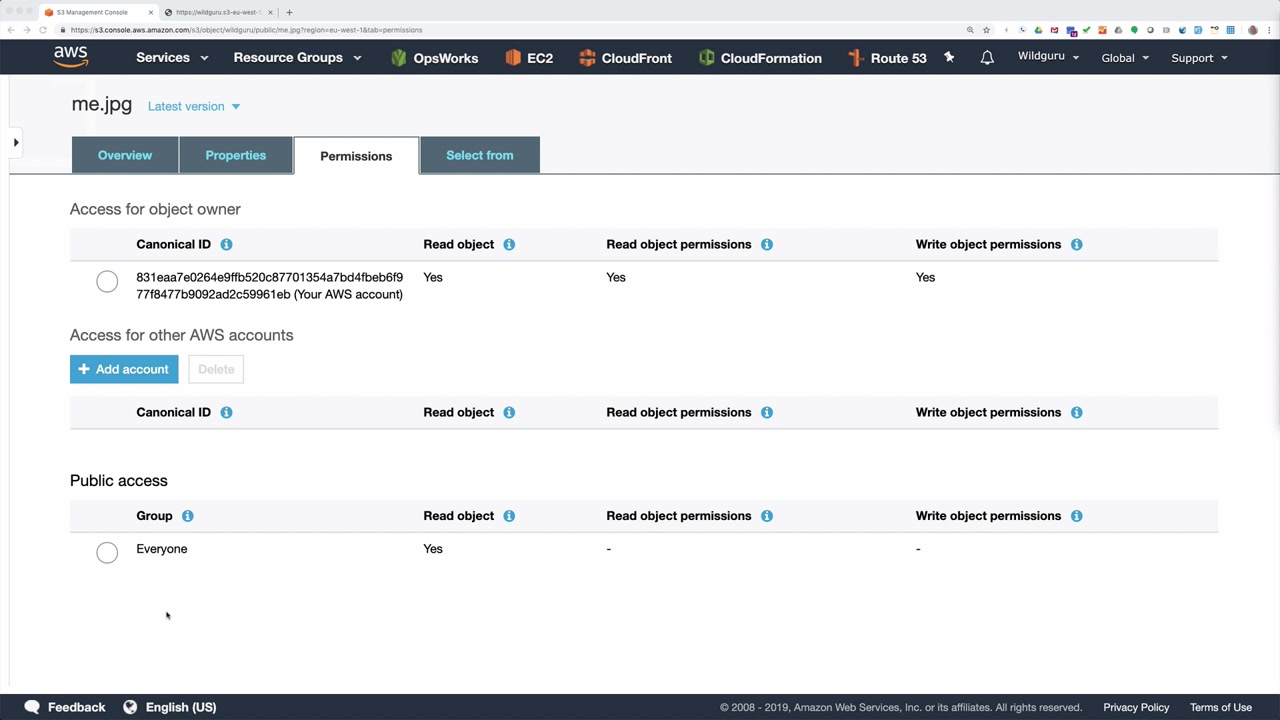Image resolution: width=1280 pixels, height=720 pixels.
Task: Click the pin shortcuts star icon
Action: tap(949, 58)
